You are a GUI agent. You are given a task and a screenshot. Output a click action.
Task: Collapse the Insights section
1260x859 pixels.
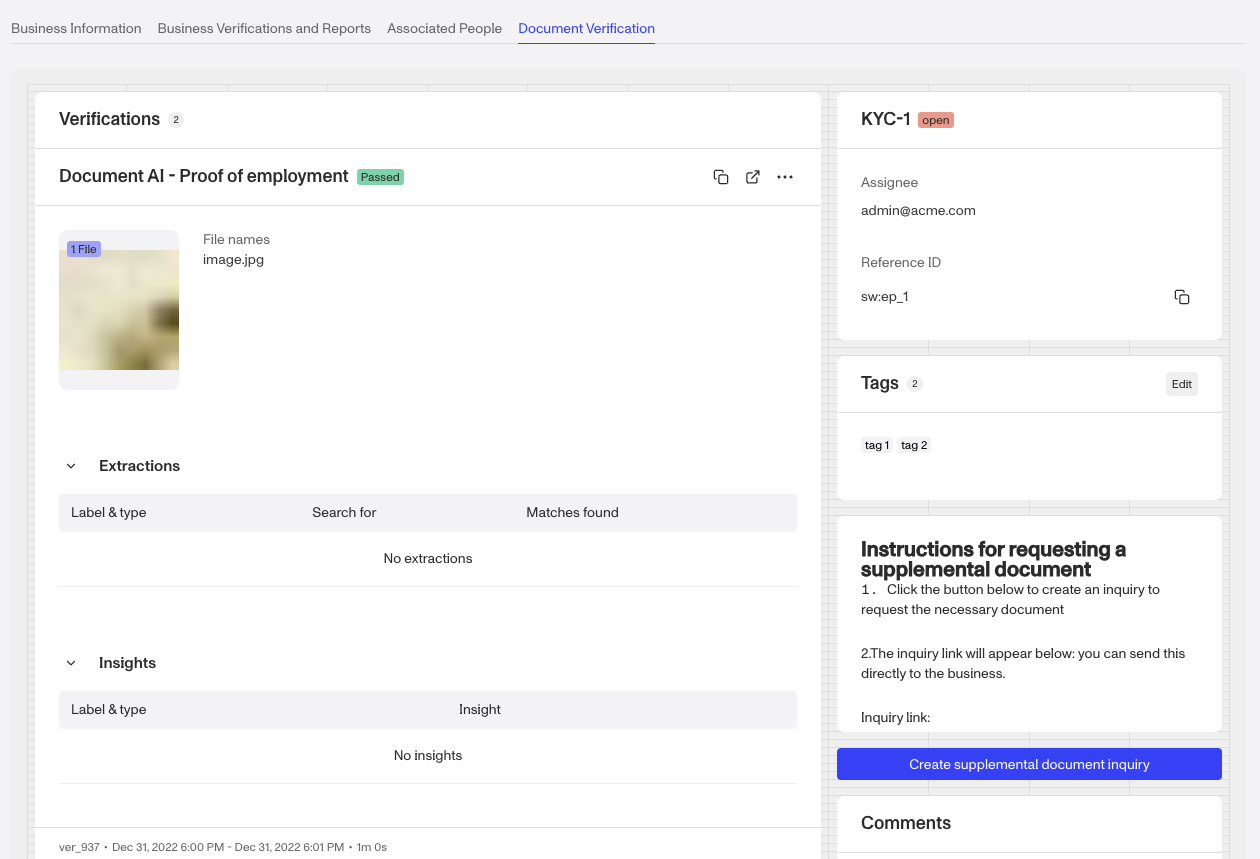(70, 662)
